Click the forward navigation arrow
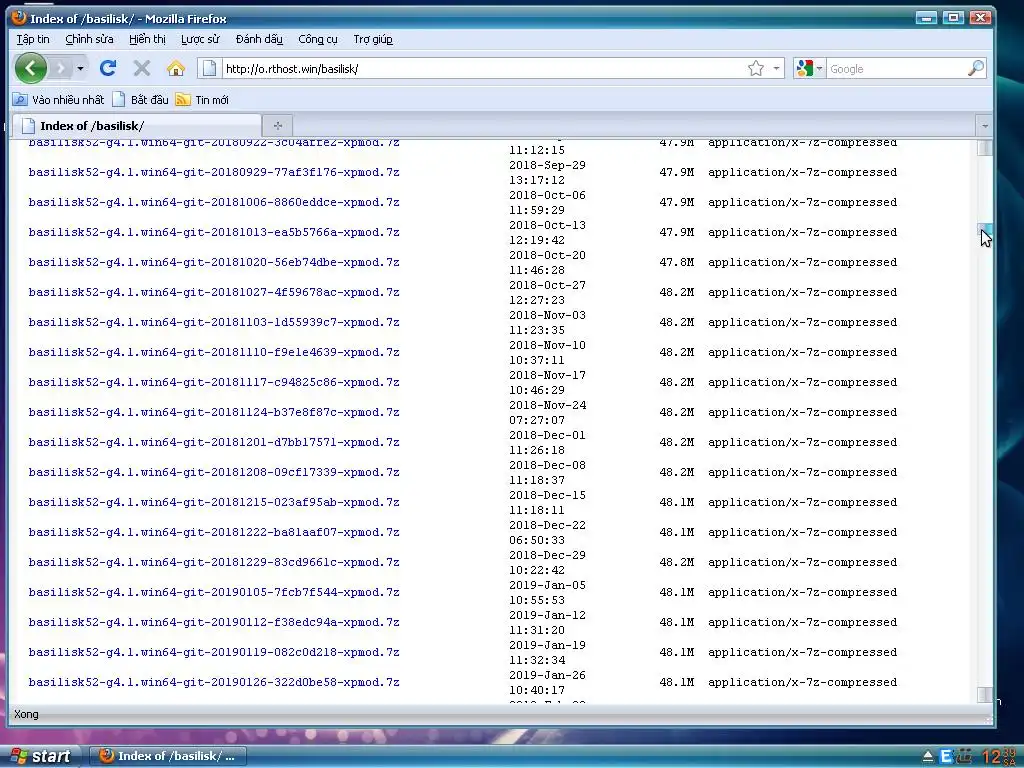Viewport: 1024px width, 768px height. [60, 68]
